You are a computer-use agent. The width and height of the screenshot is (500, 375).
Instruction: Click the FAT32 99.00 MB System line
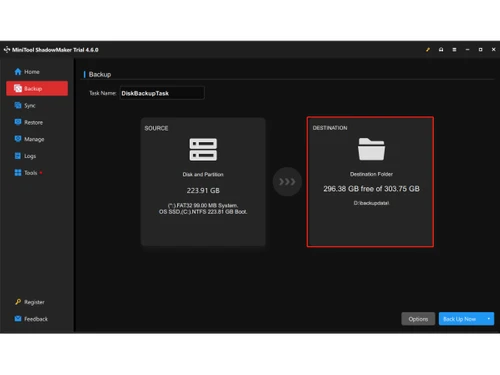203,205
